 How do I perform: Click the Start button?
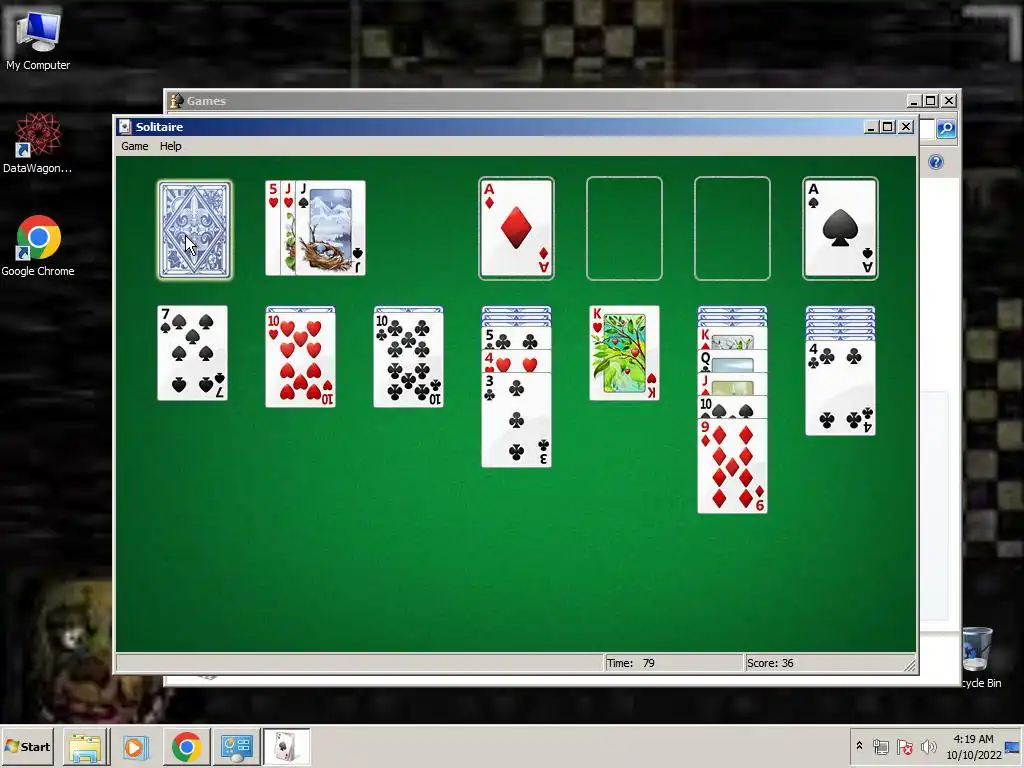27,746
